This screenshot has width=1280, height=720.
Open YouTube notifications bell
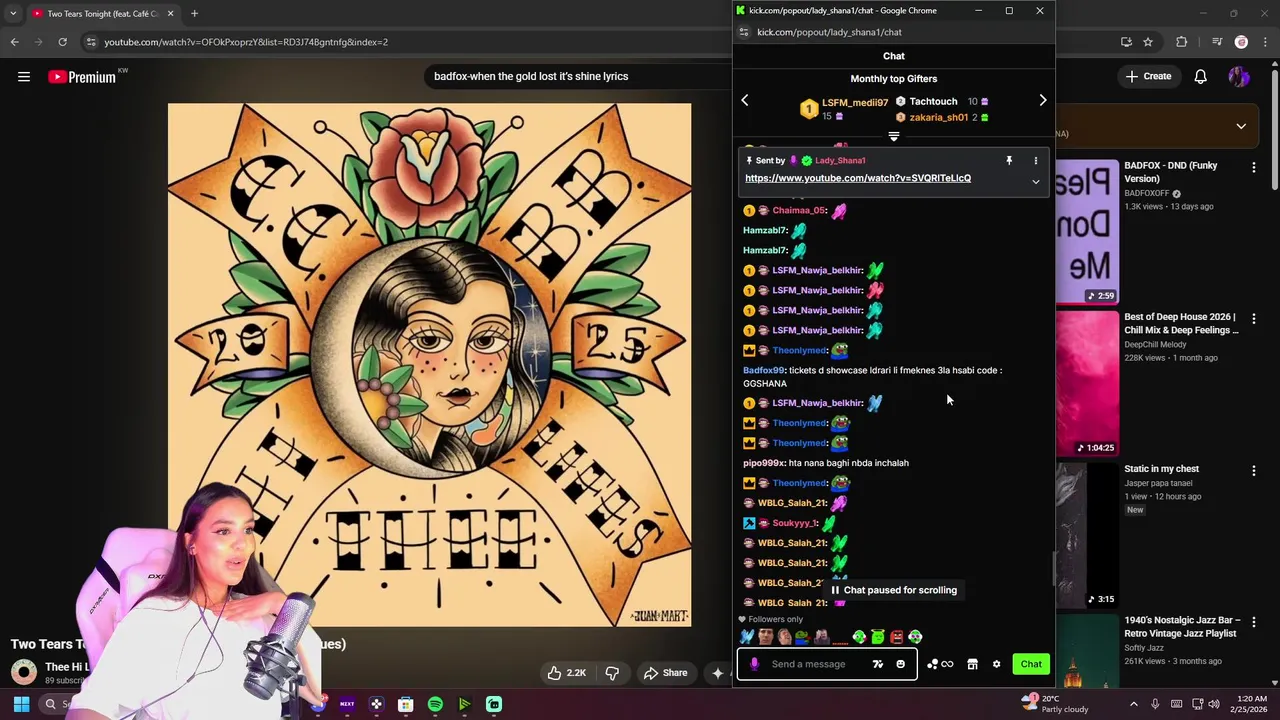(1201, 77)
